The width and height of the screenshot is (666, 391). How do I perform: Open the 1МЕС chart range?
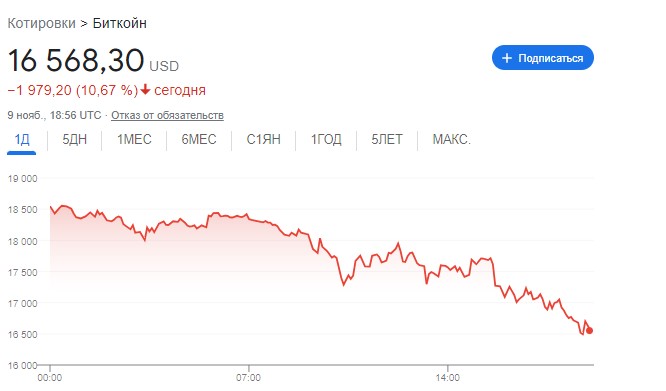[x=134, y=139]
